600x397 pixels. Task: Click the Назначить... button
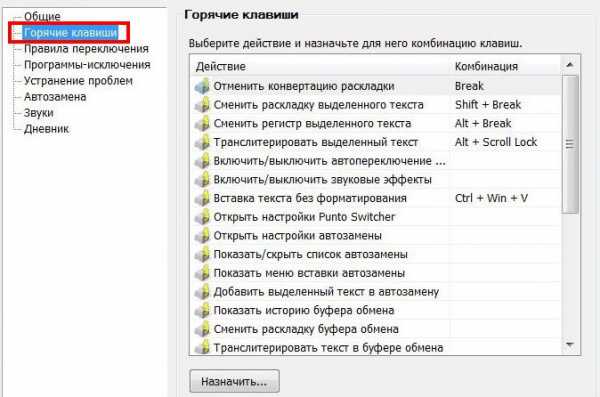[x=235, y=381]
